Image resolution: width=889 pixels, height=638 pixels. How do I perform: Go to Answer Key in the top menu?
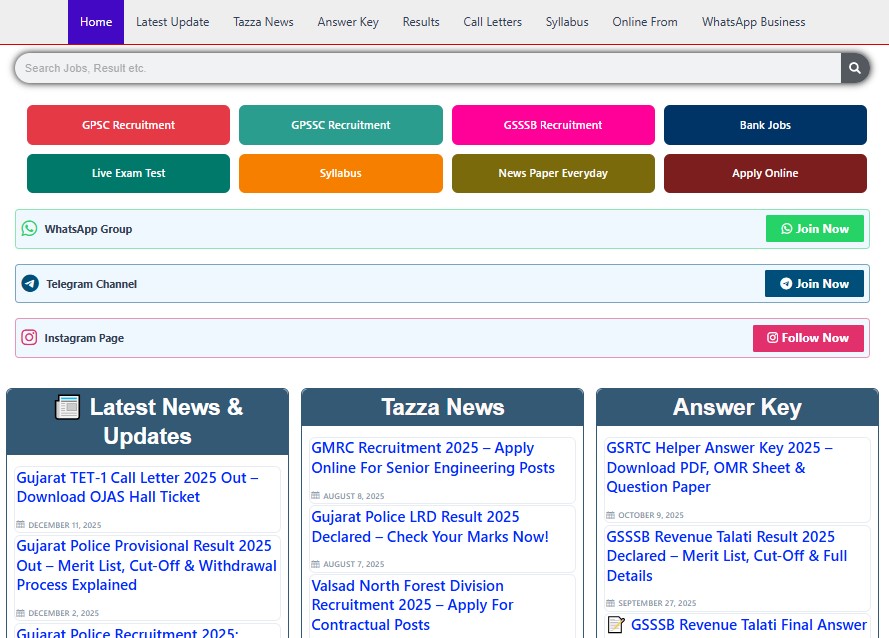(x=348, y=22)
